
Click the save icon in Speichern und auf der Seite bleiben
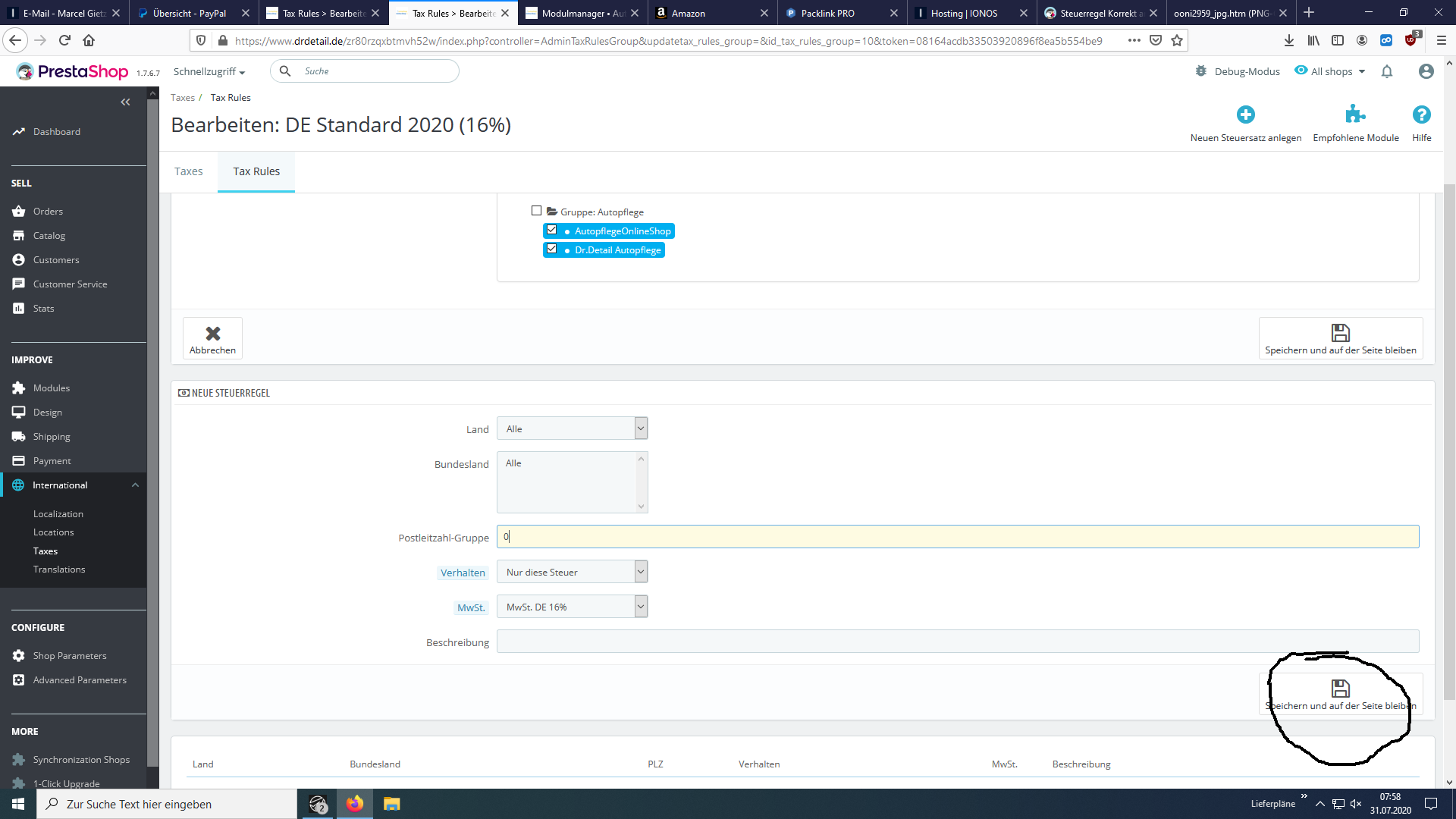click(x=1340, y=333)
